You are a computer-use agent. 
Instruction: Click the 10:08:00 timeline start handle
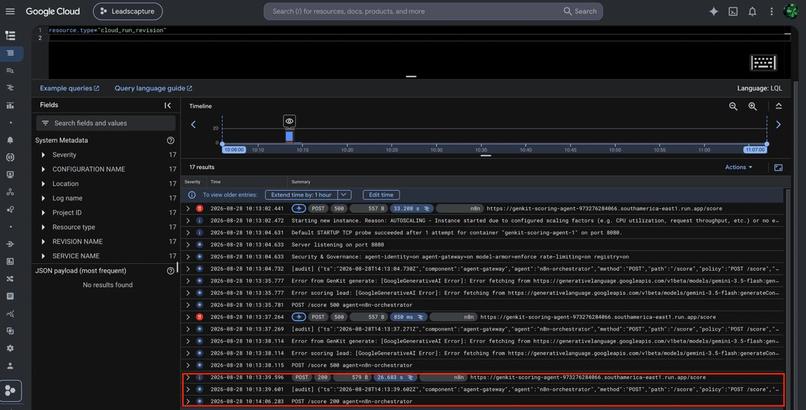(x=234, y=150)
